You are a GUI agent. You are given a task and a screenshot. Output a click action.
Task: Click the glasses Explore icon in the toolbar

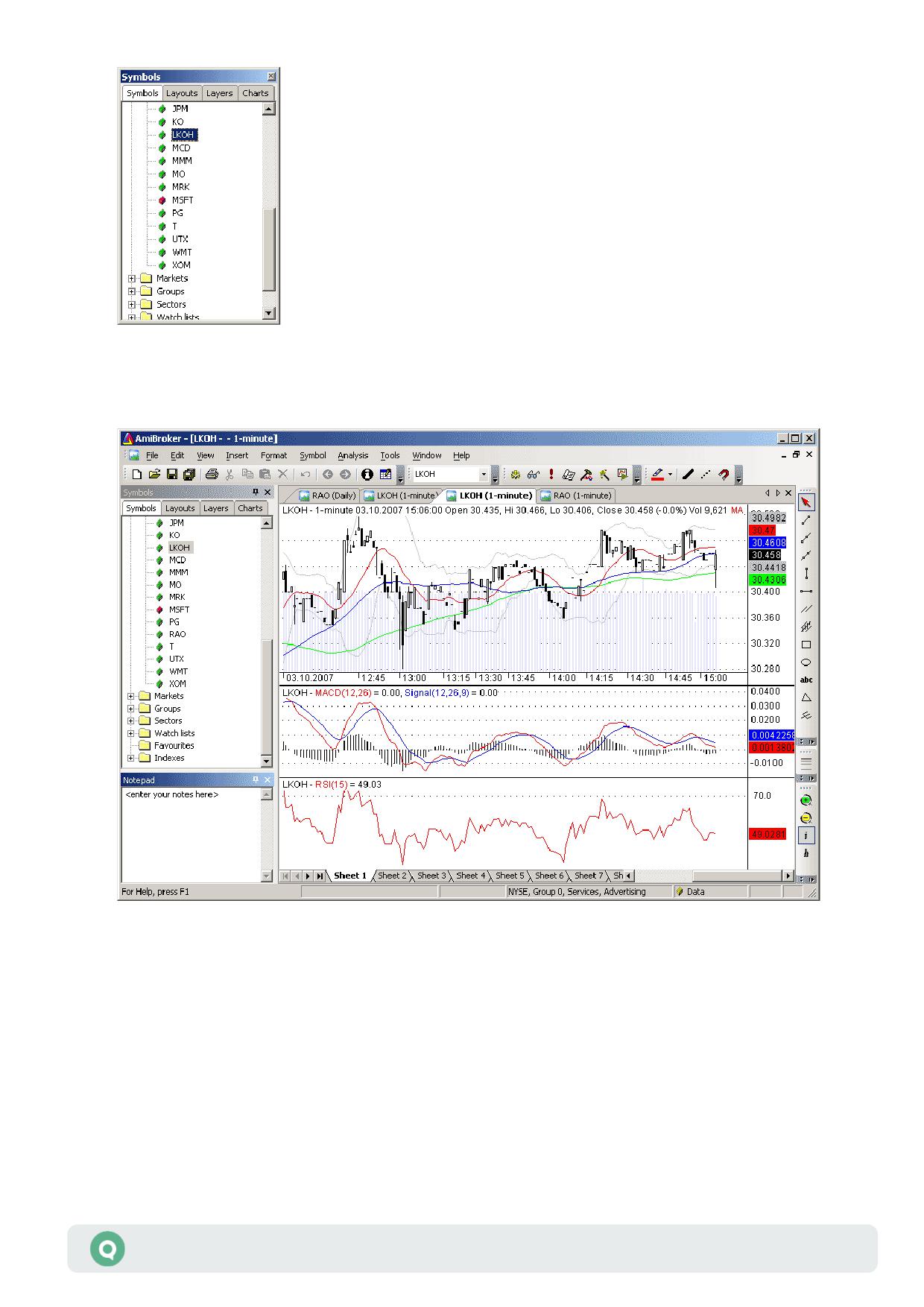[533, 474]
